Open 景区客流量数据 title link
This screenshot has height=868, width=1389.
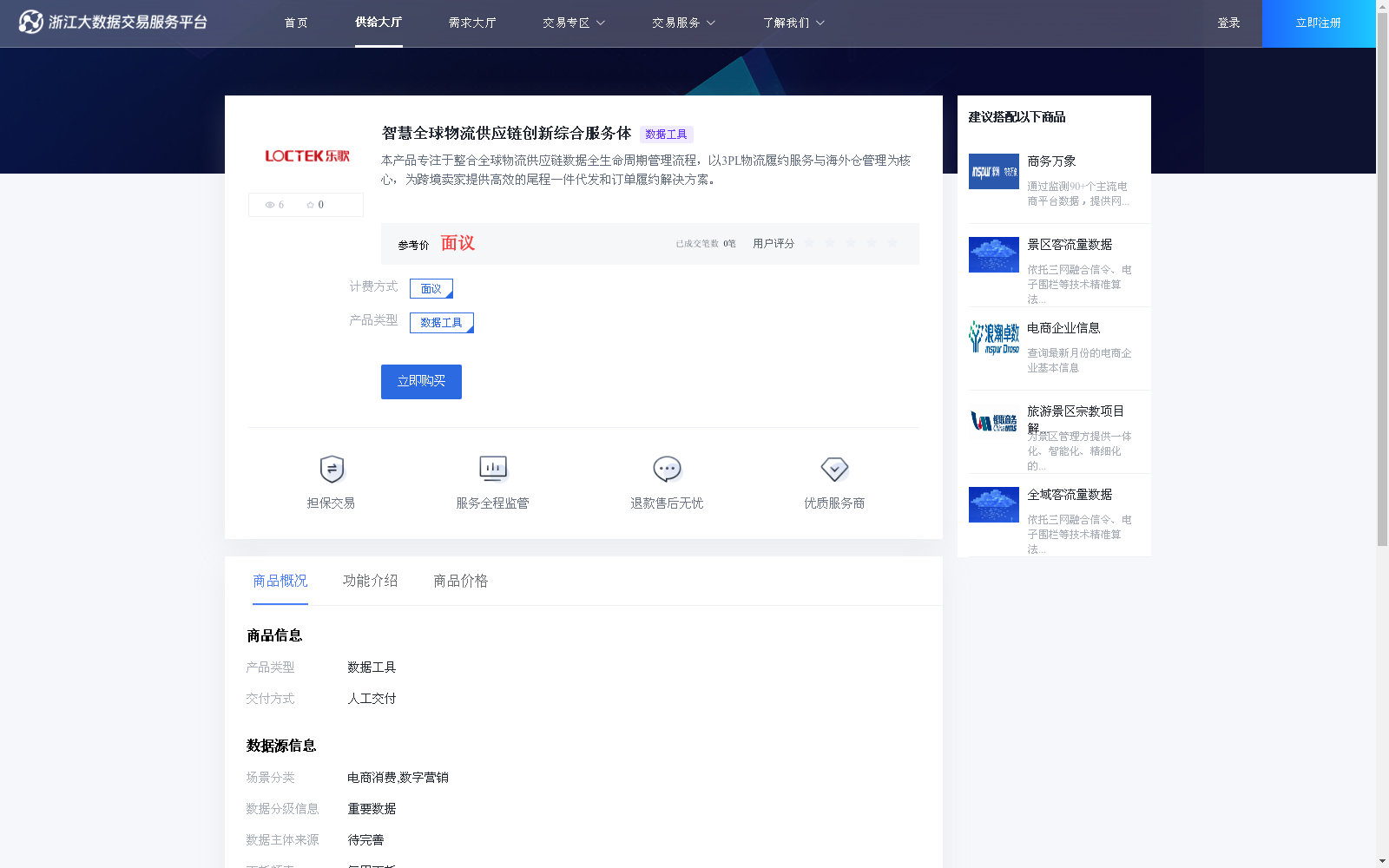click(x=1070, y=245)
